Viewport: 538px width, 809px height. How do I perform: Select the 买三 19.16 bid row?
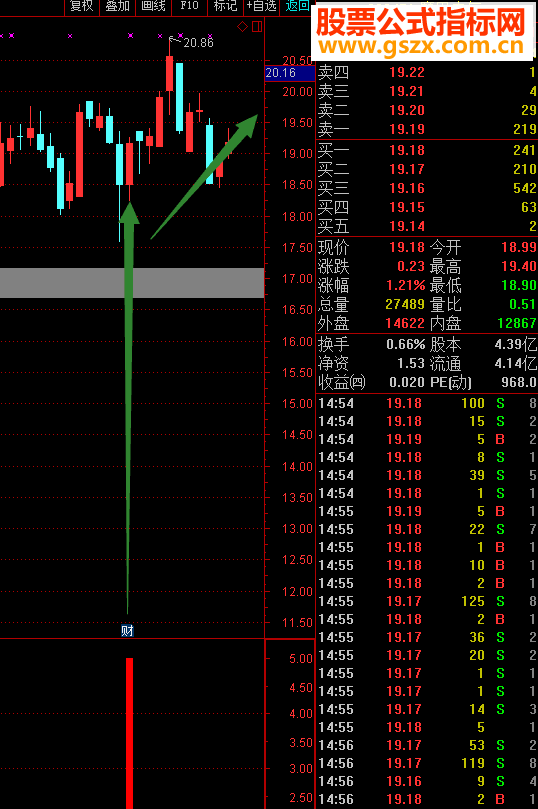[x=427, y=188]
